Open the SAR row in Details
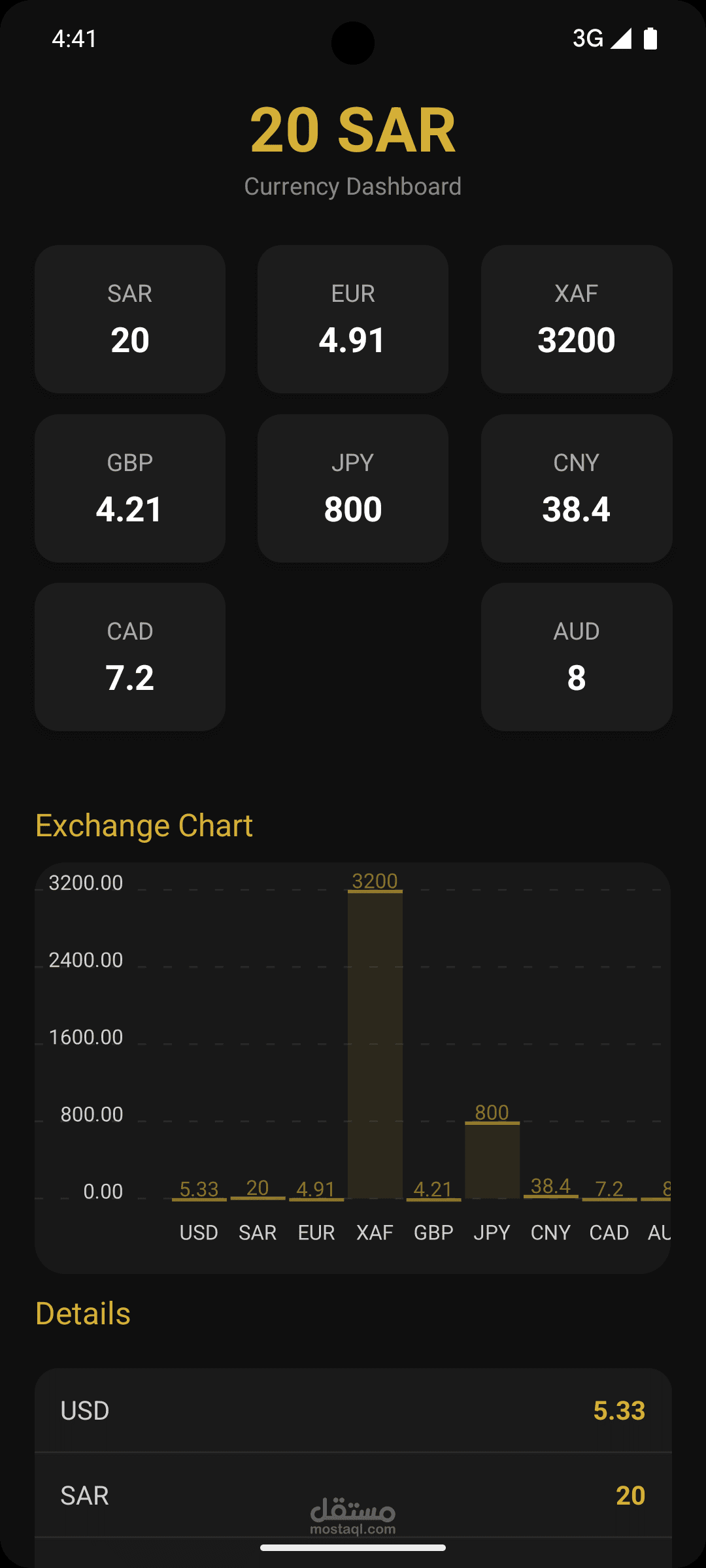 (x=353, y=1495)
